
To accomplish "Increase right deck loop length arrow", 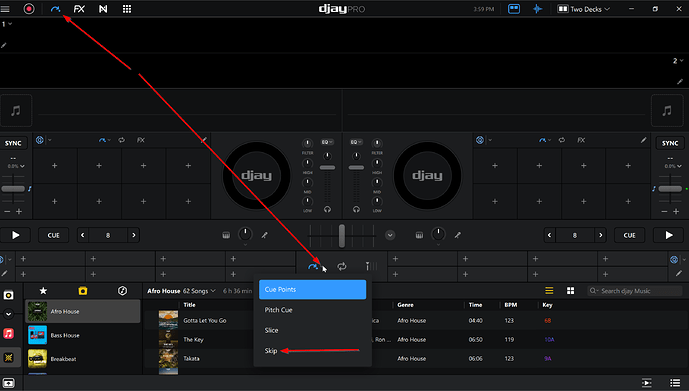I will pyautogui.click(x=601, y=235).
